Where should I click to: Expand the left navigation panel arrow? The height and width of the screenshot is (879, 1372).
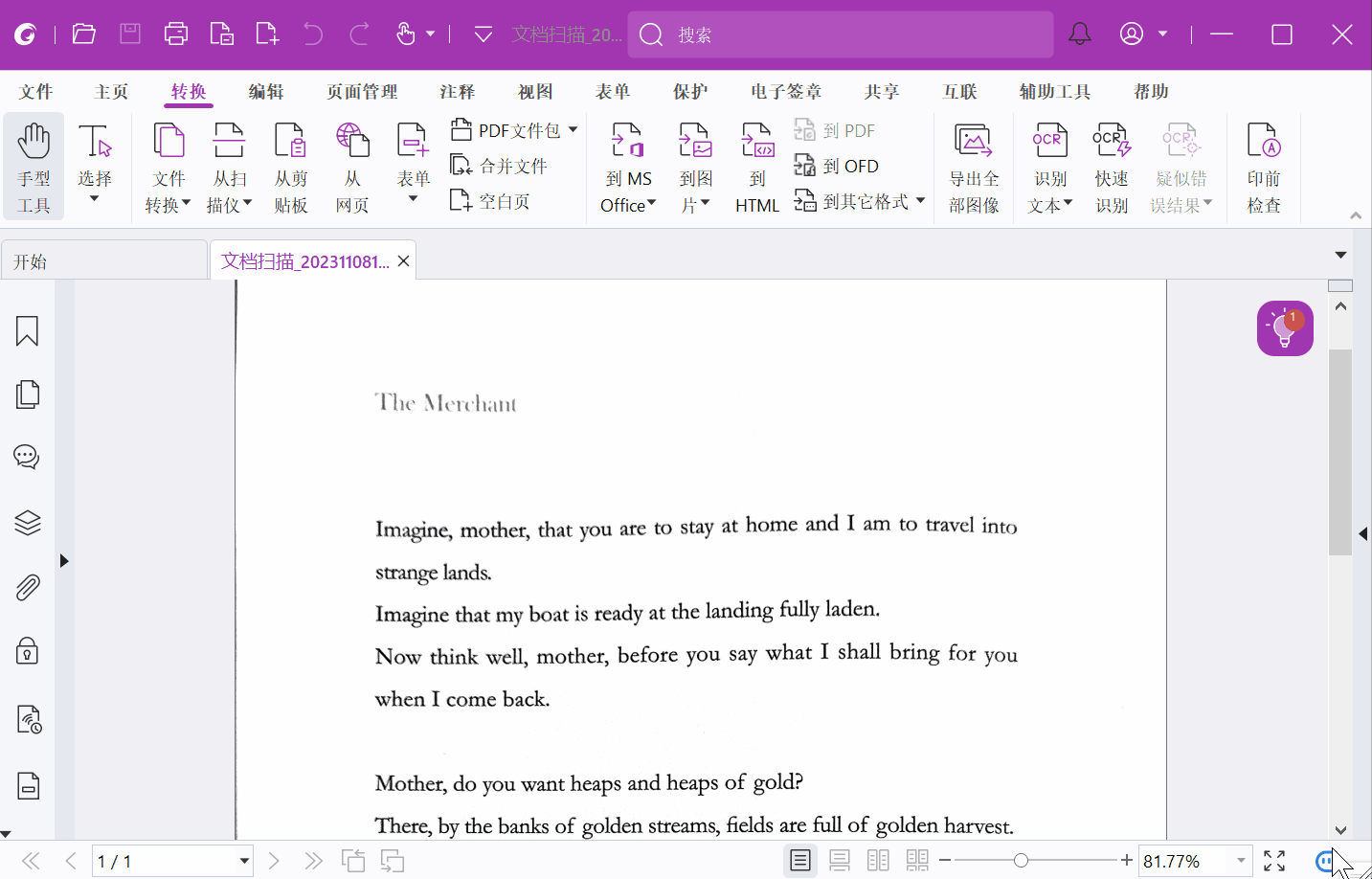tap(64, 561)
